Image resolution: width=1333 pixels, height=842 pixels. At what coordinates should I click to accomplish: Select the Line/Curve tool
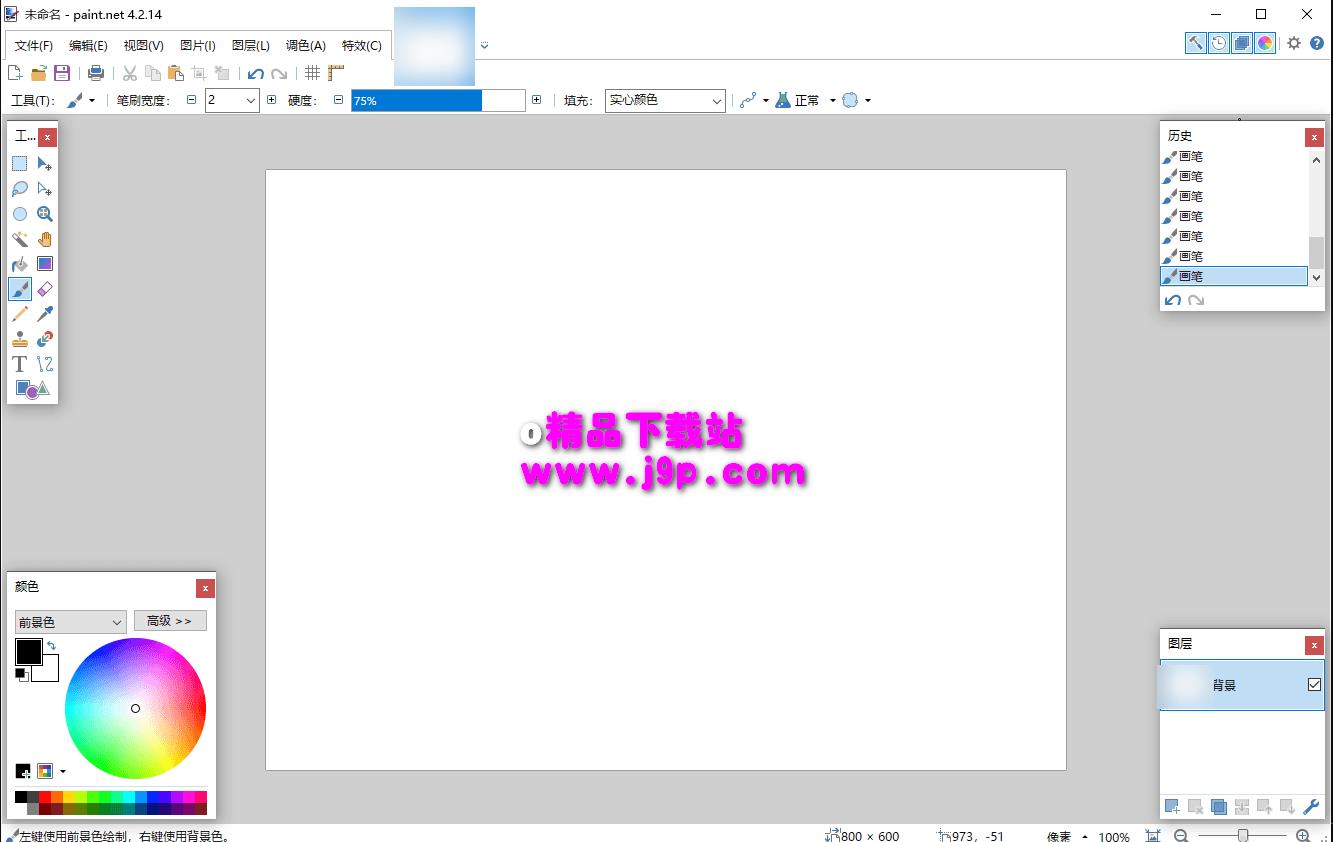(45, 364)
